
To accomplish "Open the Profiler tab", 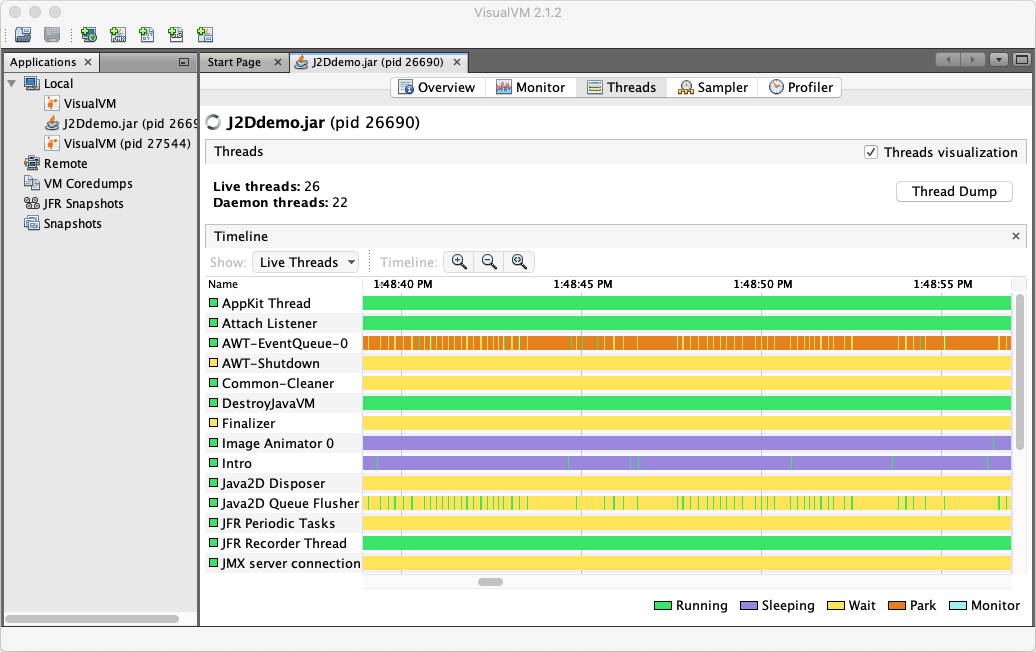I will 800,87.
